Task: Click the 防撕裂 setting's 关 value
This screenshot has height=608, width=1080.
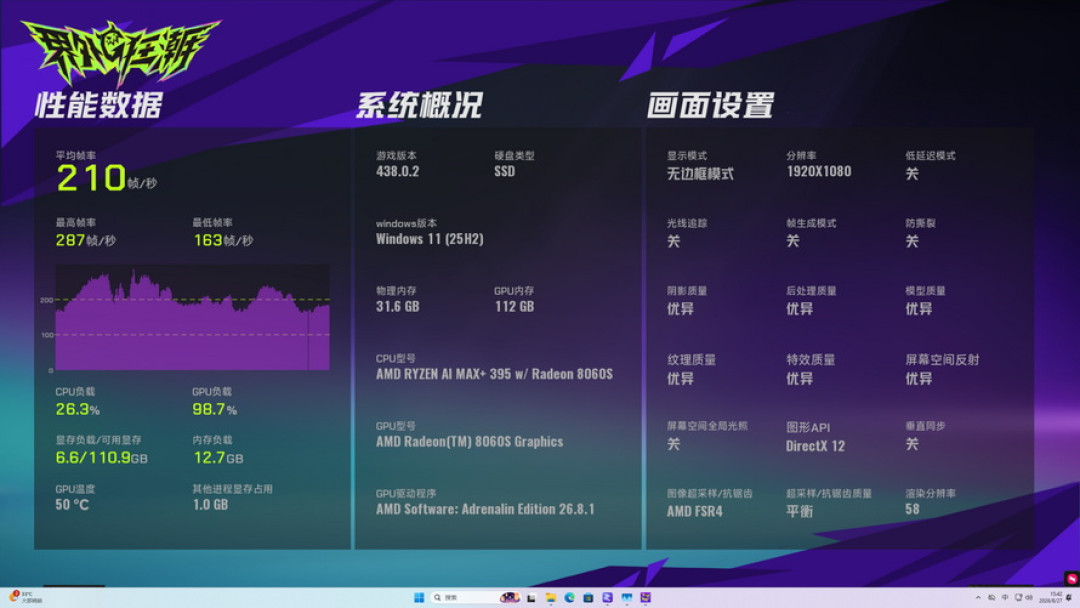Action: (912, 241)
